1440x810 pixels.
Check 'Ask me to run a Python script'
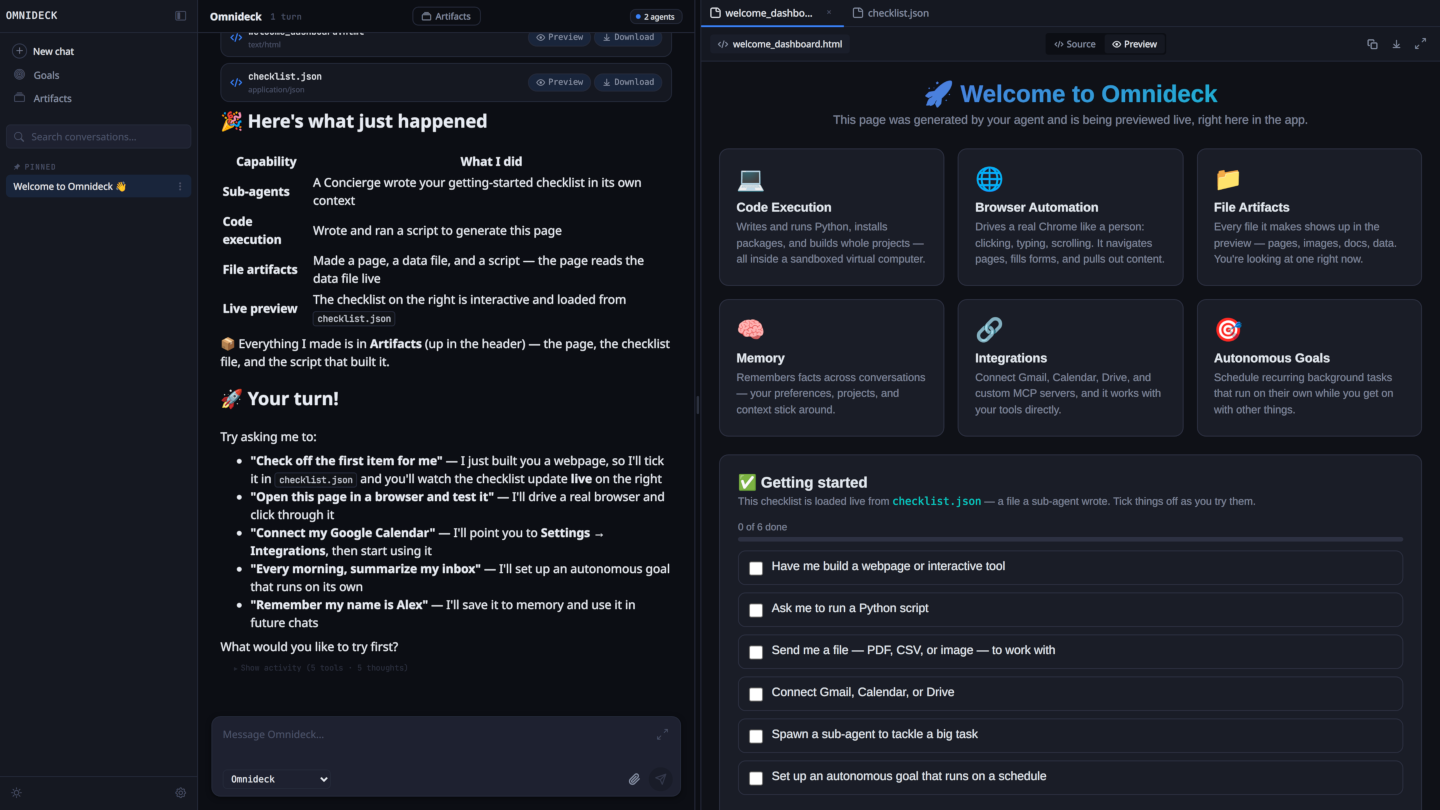pyautogui.click(x=756, y=610)
